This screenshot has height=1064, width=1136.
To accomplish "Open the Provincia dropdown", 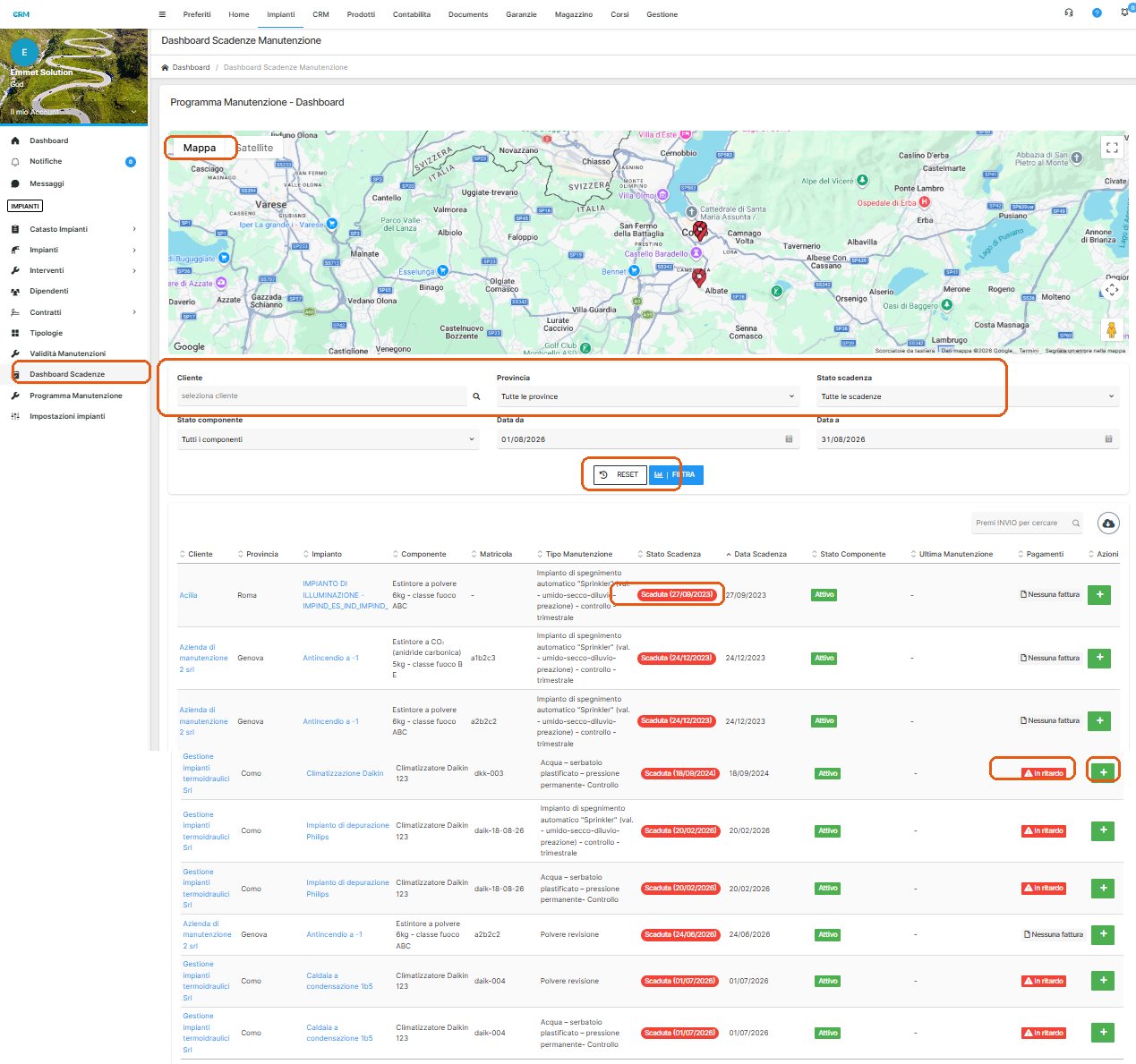I will point(648,396).
